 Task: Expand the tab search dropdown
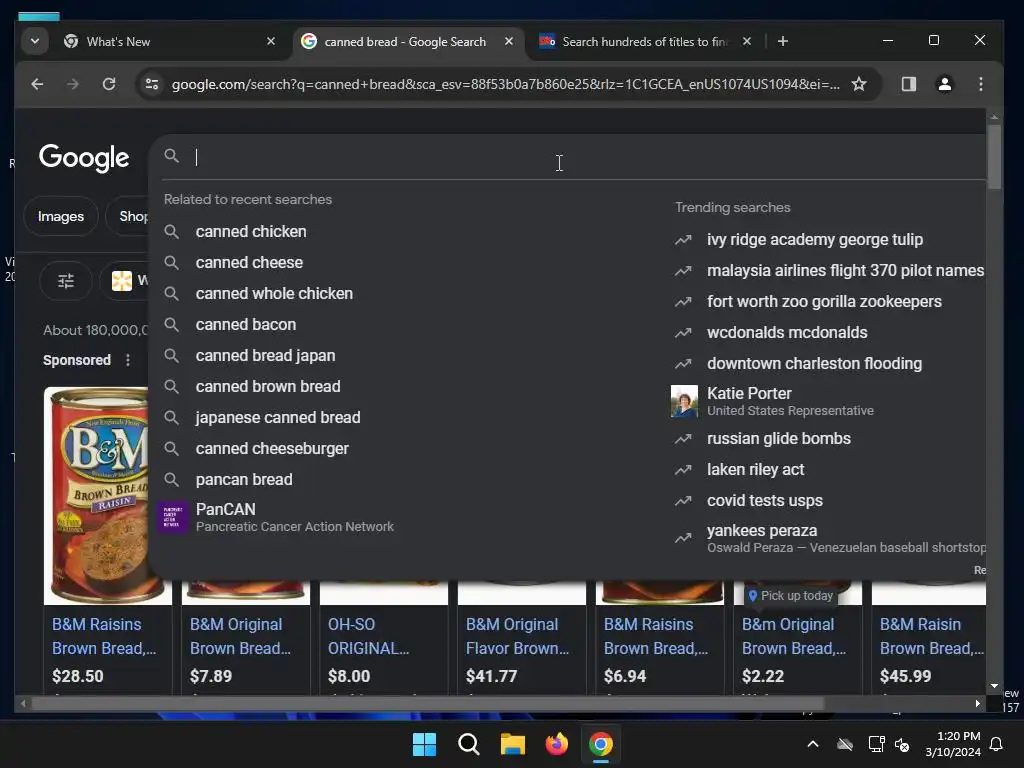35,41
